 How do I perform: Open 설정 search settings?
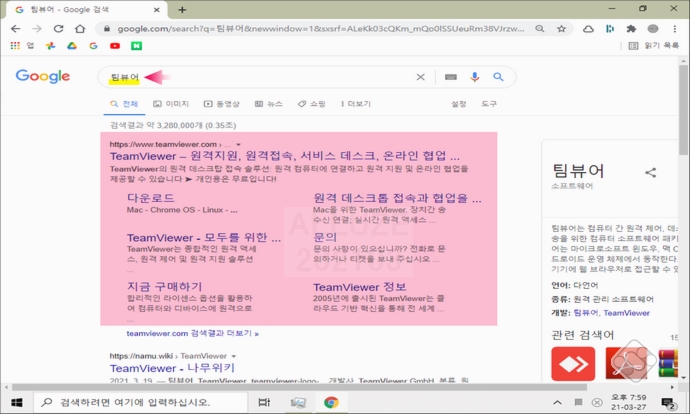click(459, 104)
